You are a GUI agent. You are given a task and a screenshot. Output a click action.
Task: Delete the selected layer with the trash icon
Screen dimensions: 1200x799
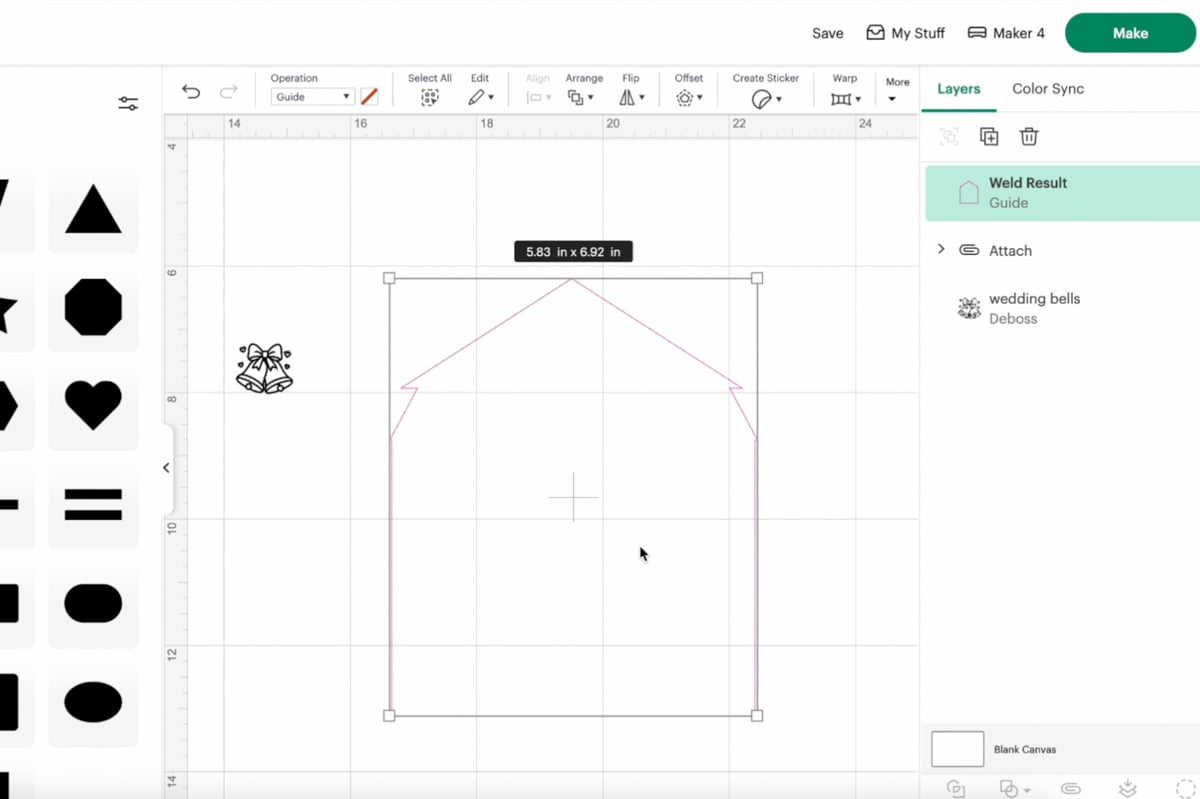[1028, 136]
